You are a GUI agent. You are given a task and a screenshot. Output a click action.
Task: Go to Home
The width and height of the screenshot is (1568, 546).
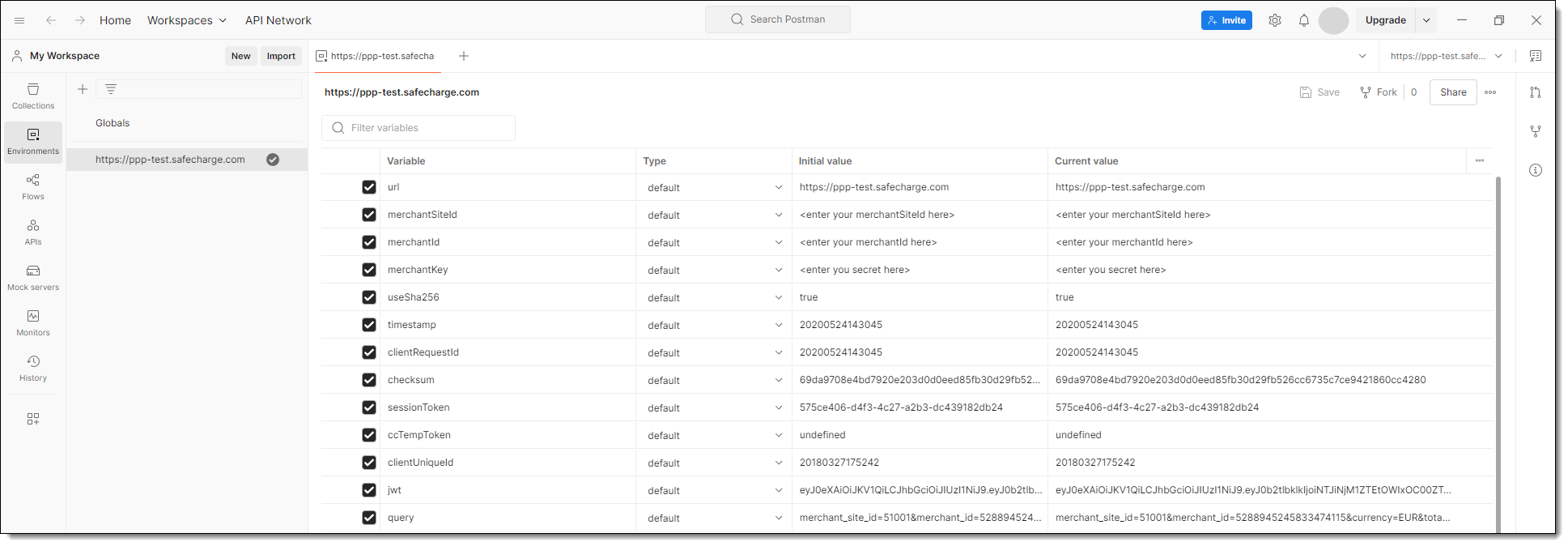pyautogui.click(x=115, y=20)
